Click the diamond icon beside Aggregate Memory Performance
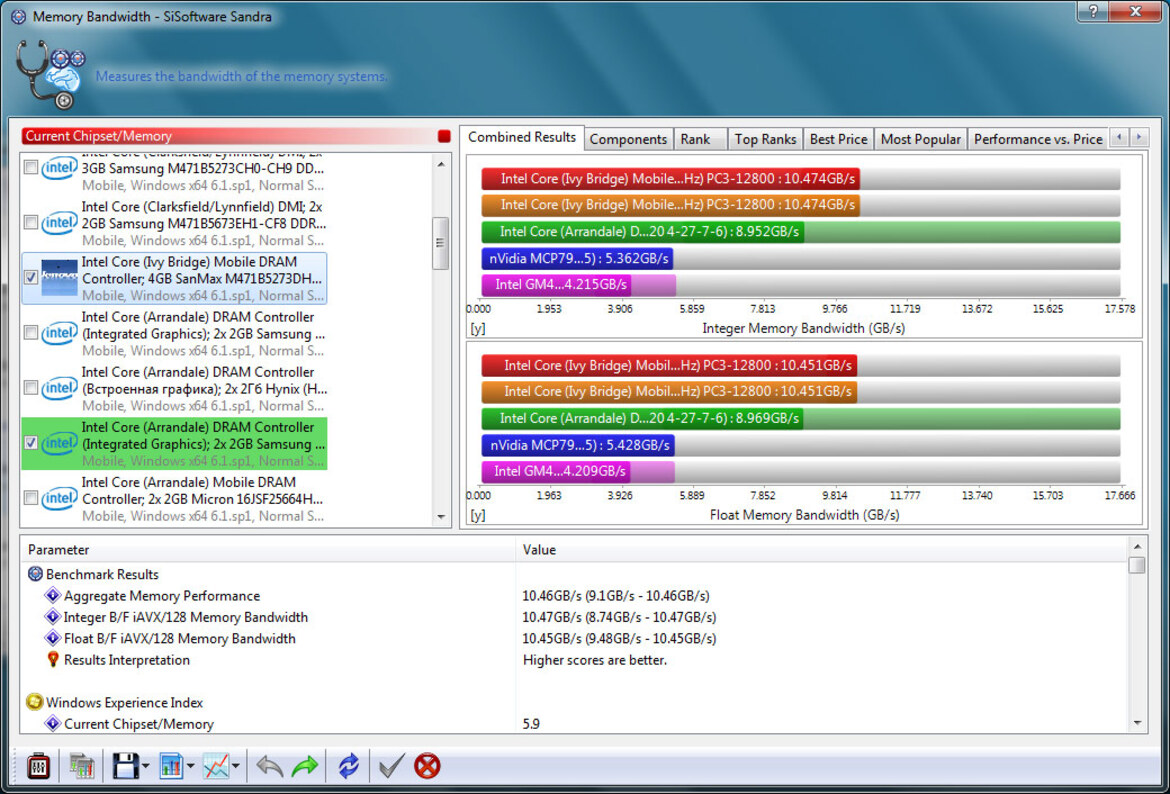The width and height of the screenshot is (1170, 794). [x=53, y=596]
